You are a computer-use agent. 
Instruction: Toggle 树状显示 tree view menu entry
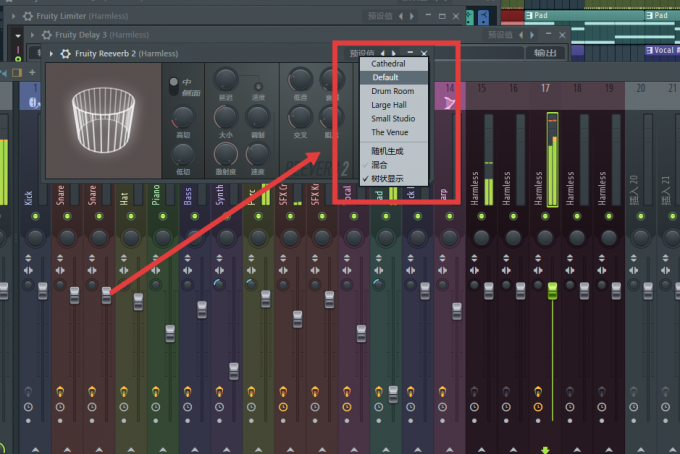[394, 178]
